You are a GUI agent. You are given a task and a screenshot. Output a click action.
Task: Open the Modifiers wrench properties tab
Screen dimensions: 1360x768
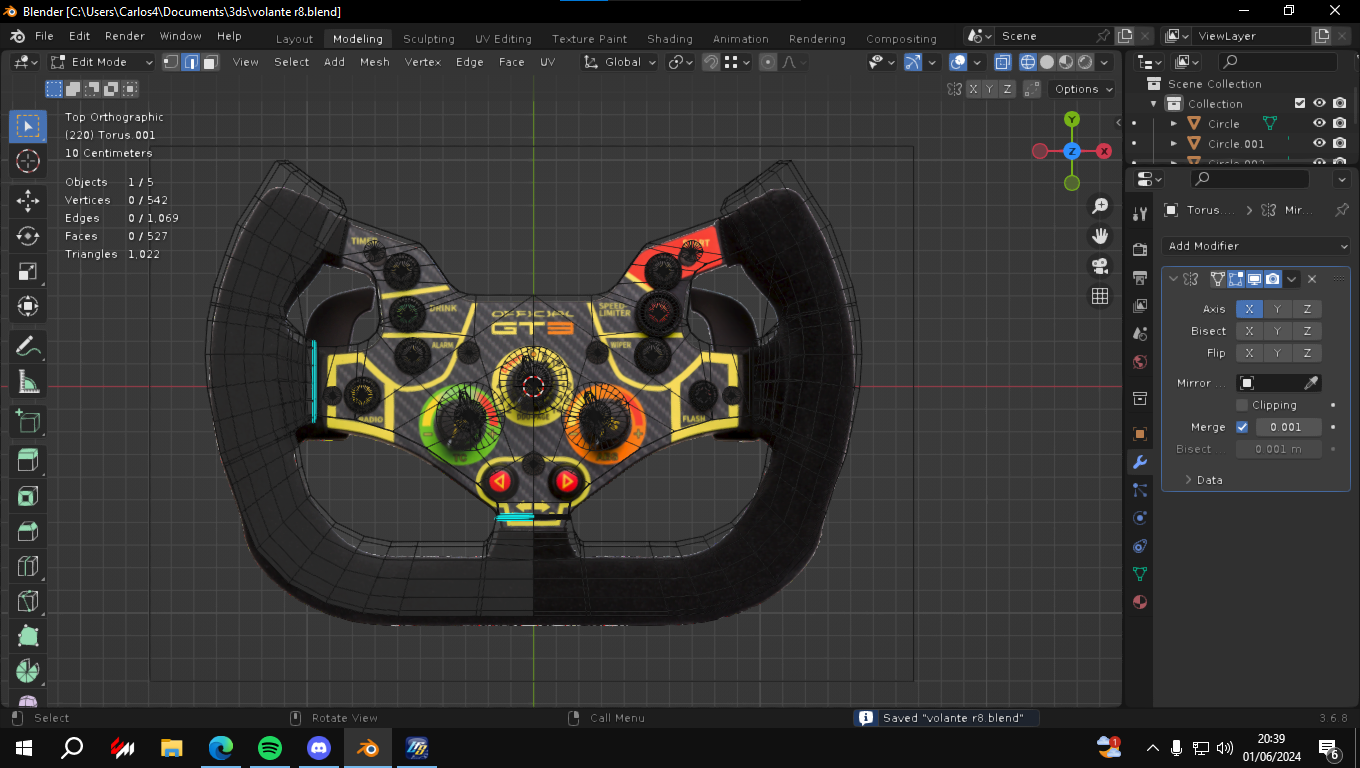[x=1139, y=462]
